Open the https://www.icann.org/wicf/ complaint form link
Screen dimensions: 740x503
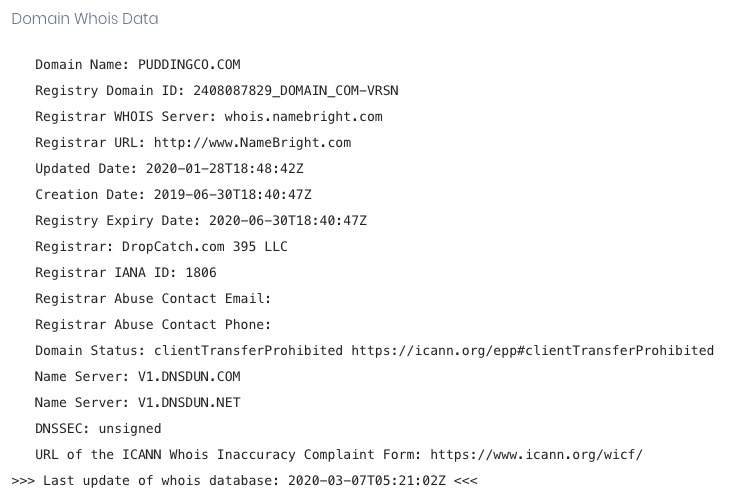[x=535, y=455]
